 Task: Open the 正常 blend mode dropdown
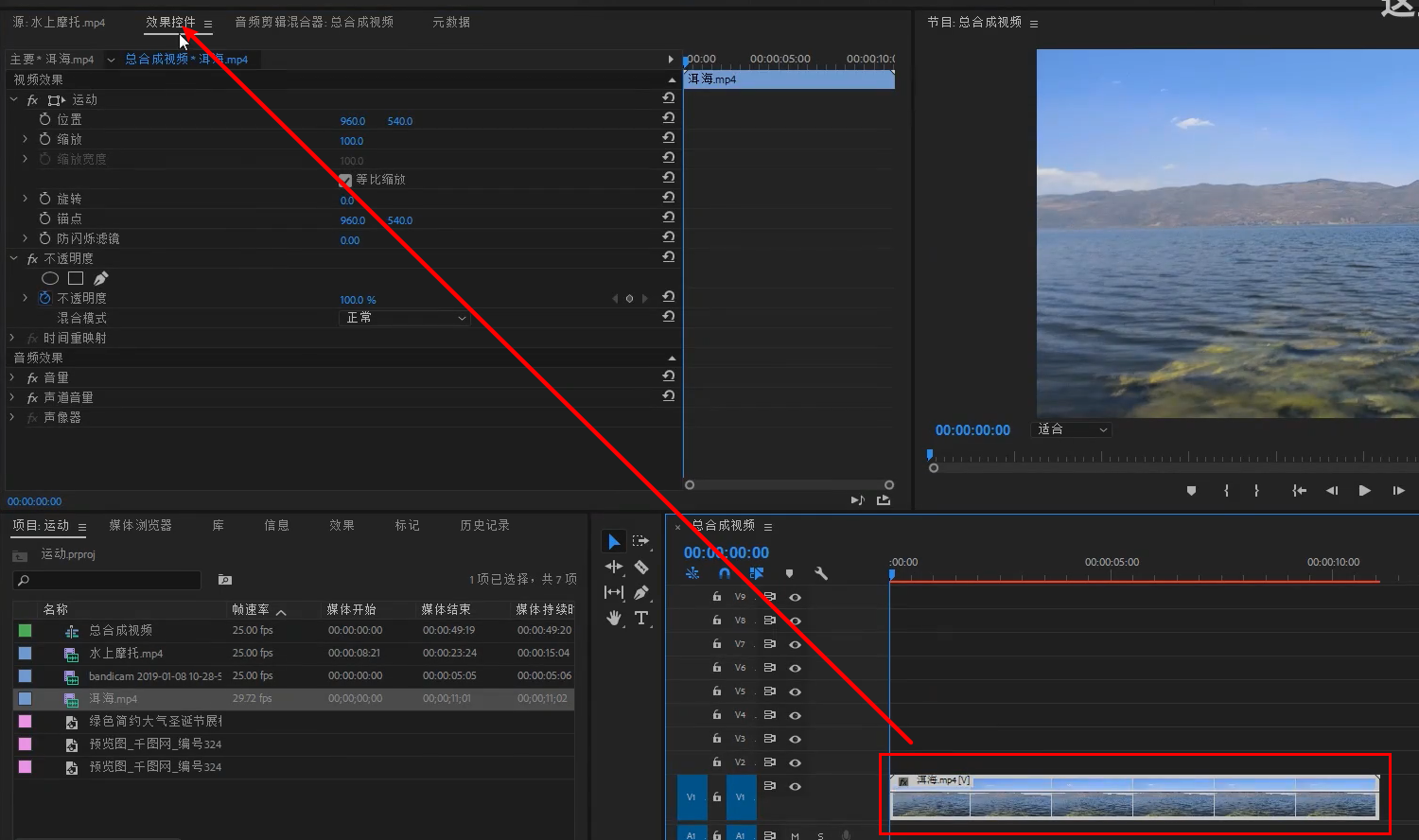click(405, 318)
